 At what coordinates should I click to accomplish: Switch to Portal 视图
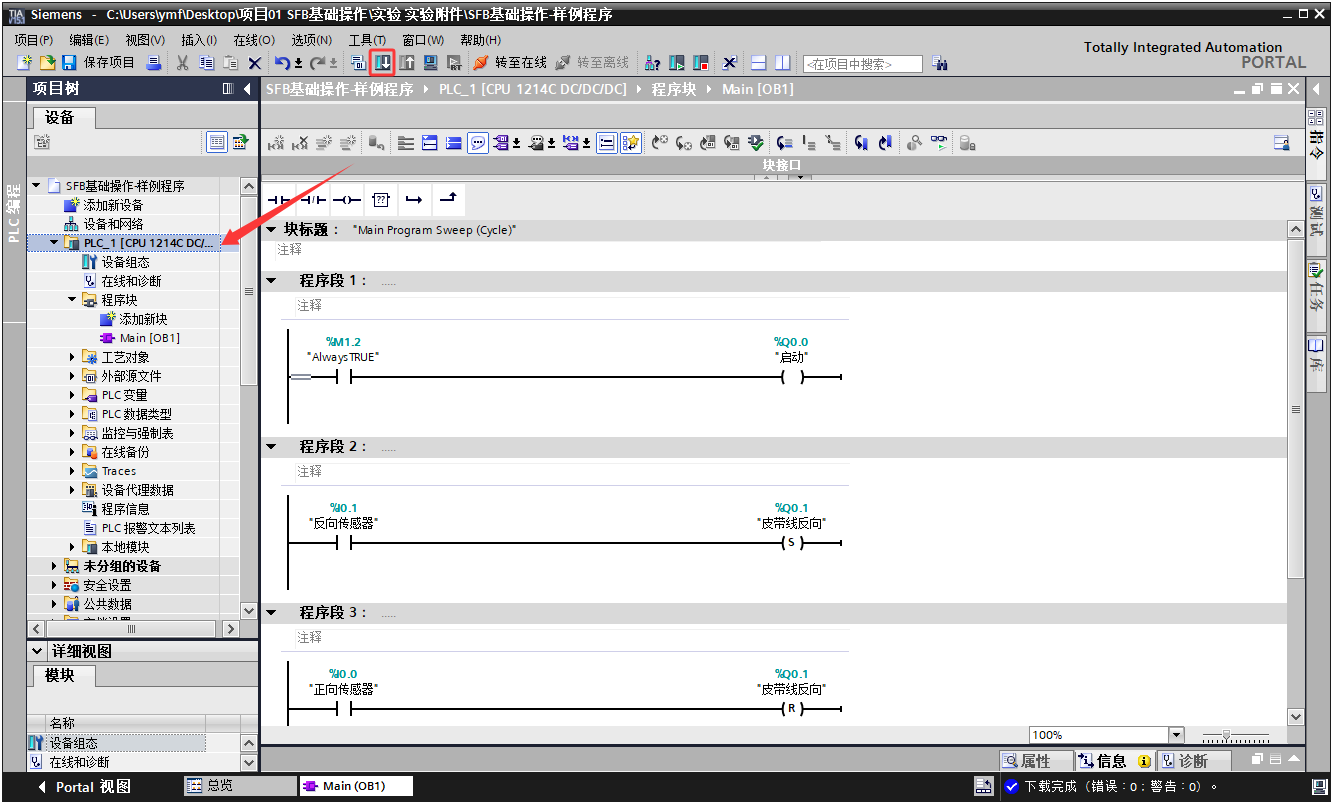click(83, 787)
